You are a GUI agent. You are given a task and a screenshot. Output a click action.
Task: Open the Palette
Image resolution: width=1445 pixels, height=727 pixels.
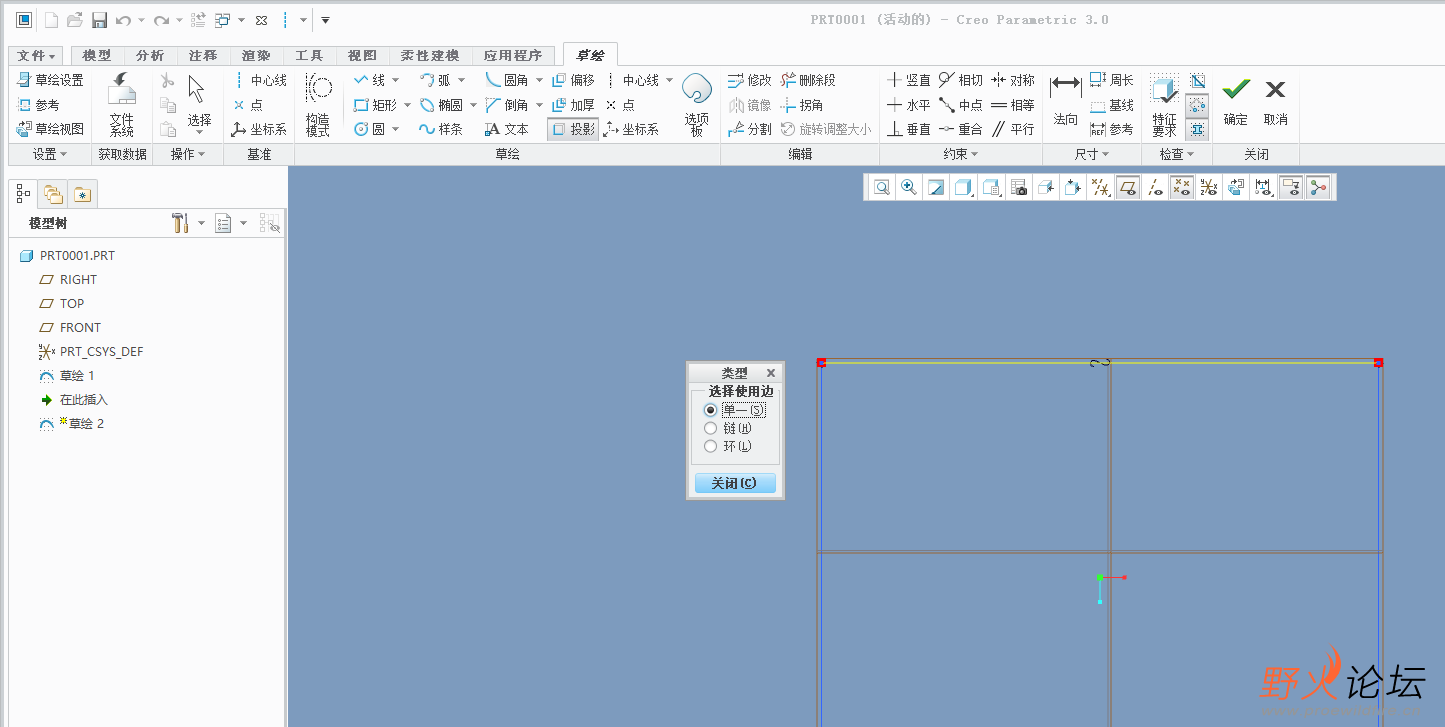pos(697,105)
